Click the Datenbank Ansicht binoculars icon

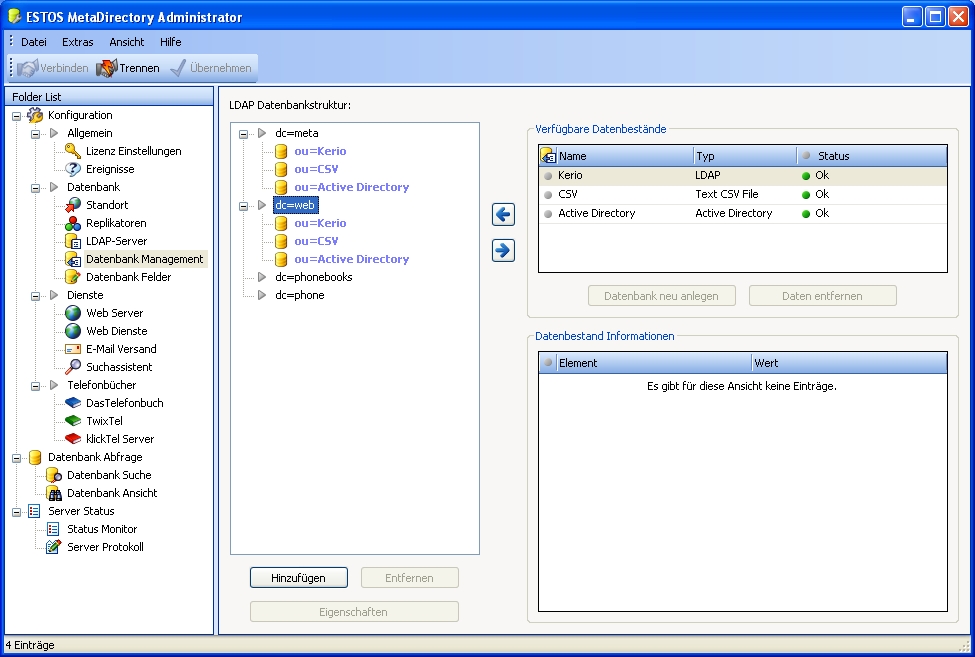pos(54,494)
